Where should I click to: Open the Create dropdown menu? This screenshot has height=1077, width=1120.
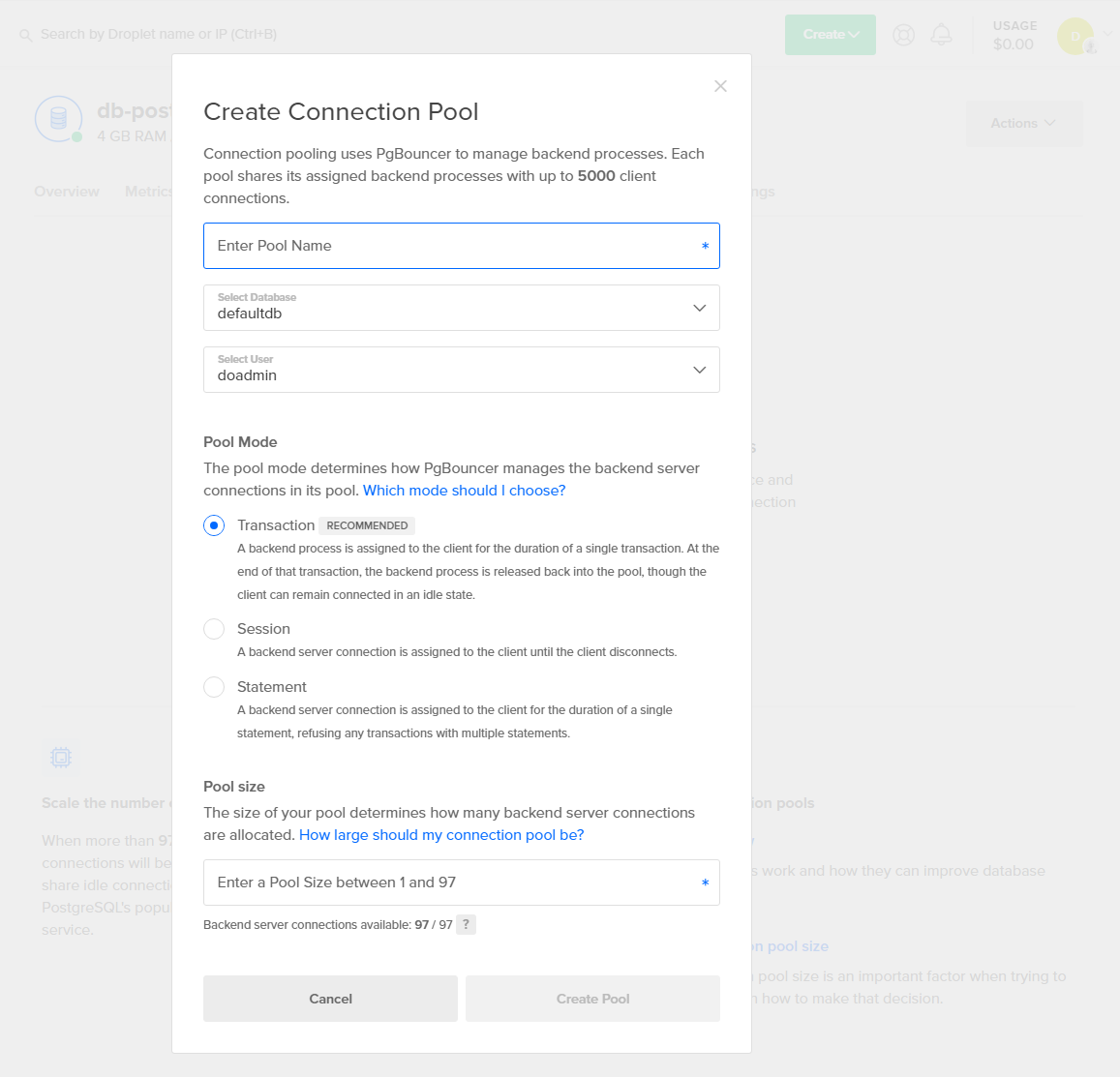pos(830,35)
